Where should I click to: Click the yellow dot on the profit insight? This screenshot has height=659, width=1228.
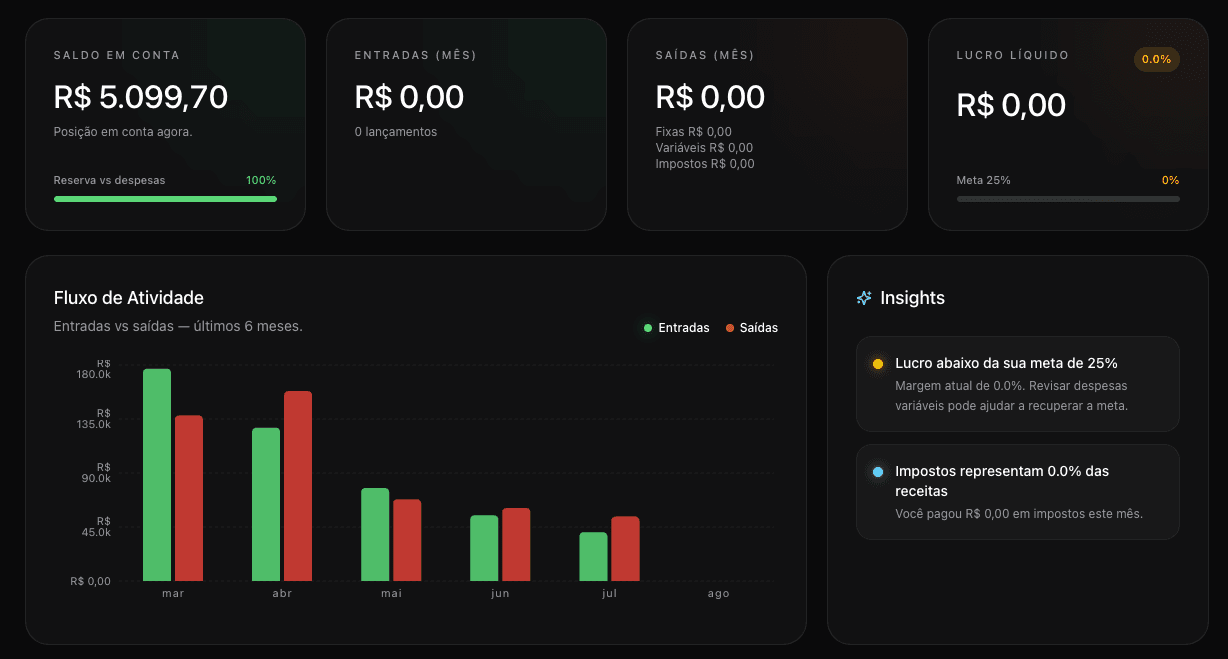tap(878, 364)
